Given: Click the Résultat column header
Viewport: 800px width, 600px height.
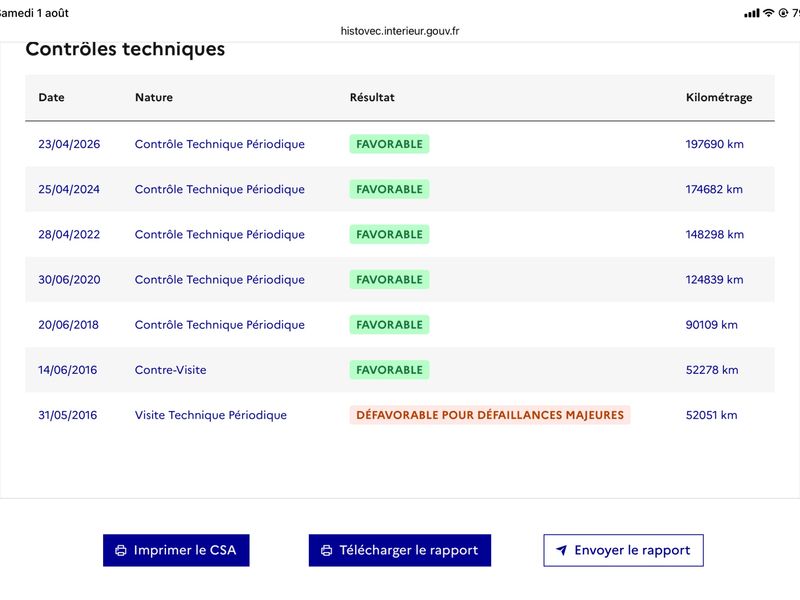Looking at the screenshot, I should click(x=372, y=97).
